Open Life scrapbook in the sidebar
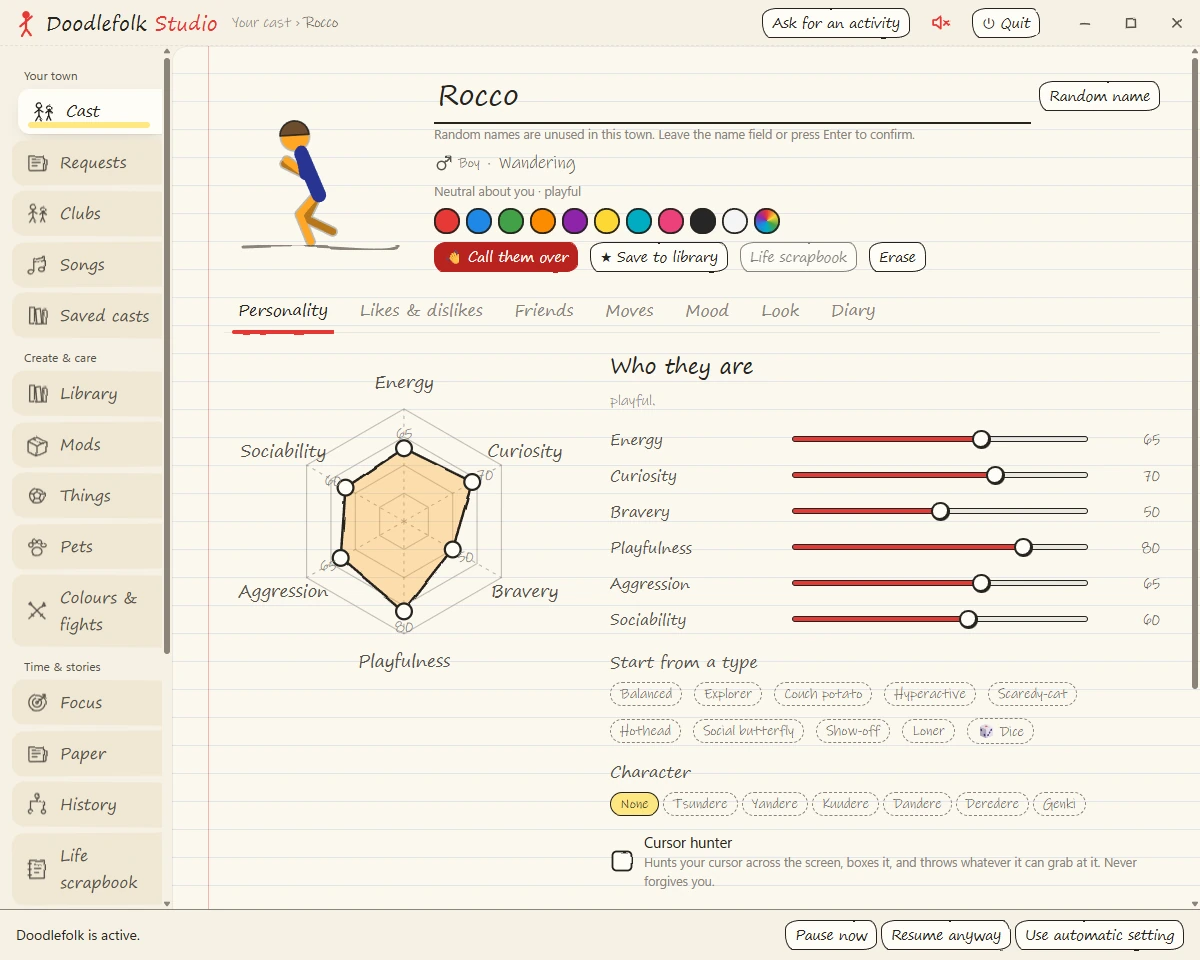The height and width of the screenshot is (960, 1200). coord(87,869)
